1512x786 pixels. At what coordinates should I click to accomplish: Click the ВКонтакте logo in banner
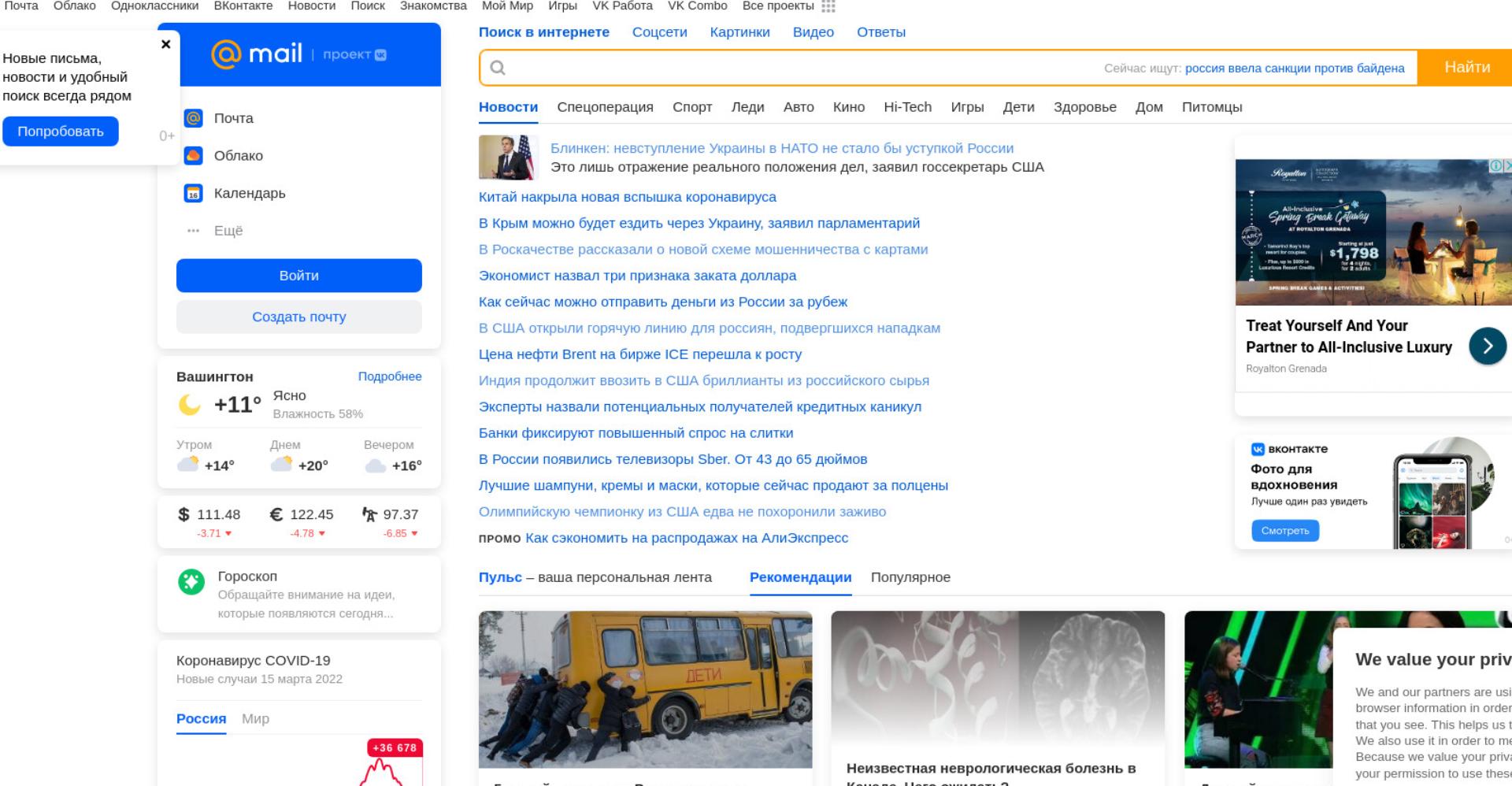click(x=1290, y=449)
